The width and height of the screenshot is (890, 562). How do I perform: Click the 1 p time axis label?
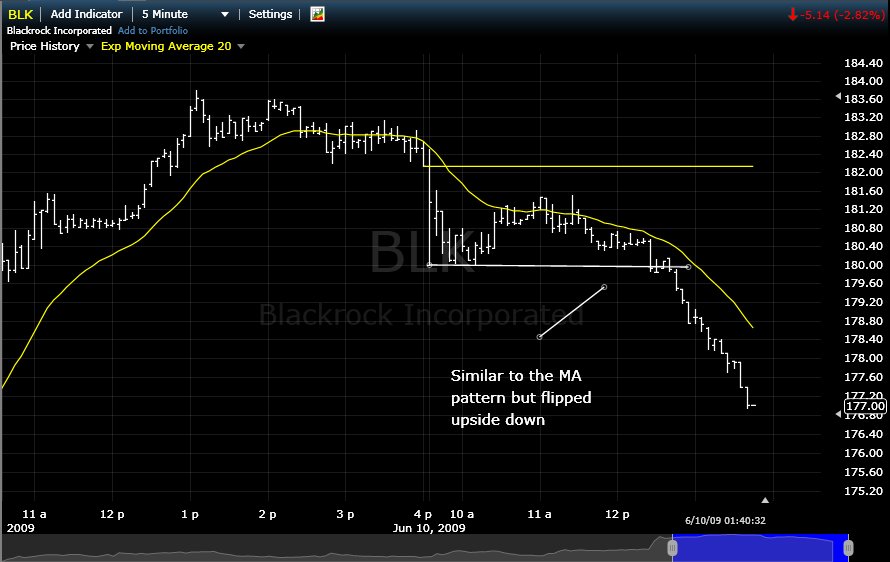[190, 514]
